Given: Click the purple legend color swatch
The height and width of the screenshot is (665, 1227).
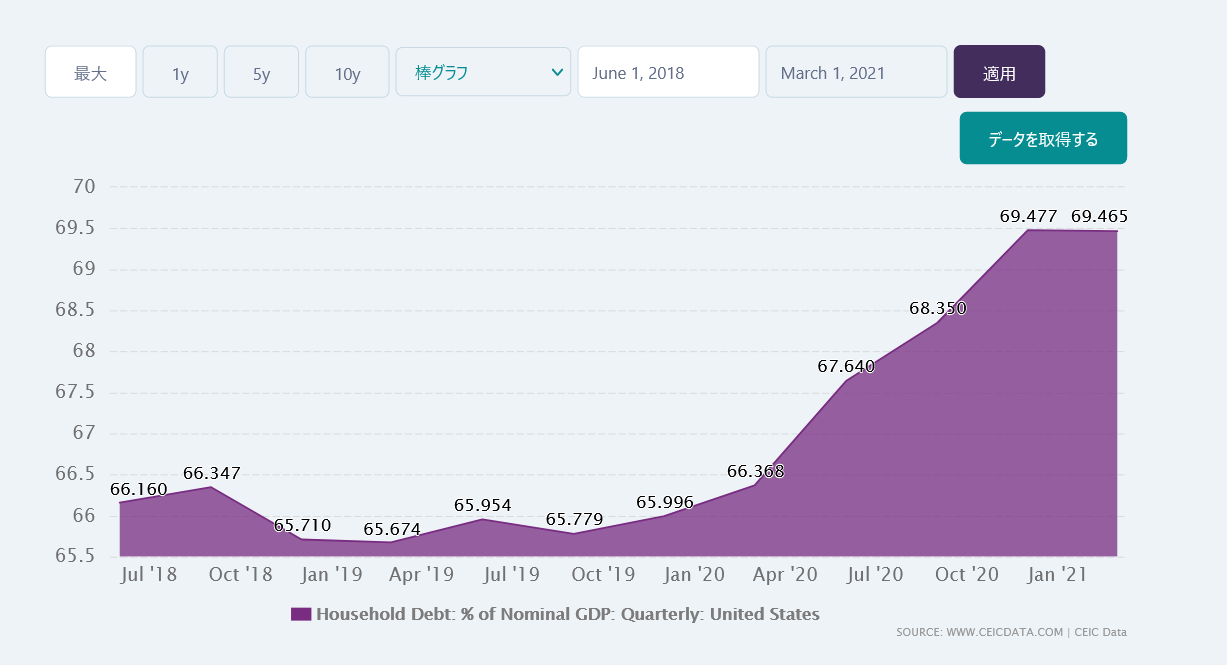Looking at the screenshot, I should pyautogui.click(x=301, y=614).
